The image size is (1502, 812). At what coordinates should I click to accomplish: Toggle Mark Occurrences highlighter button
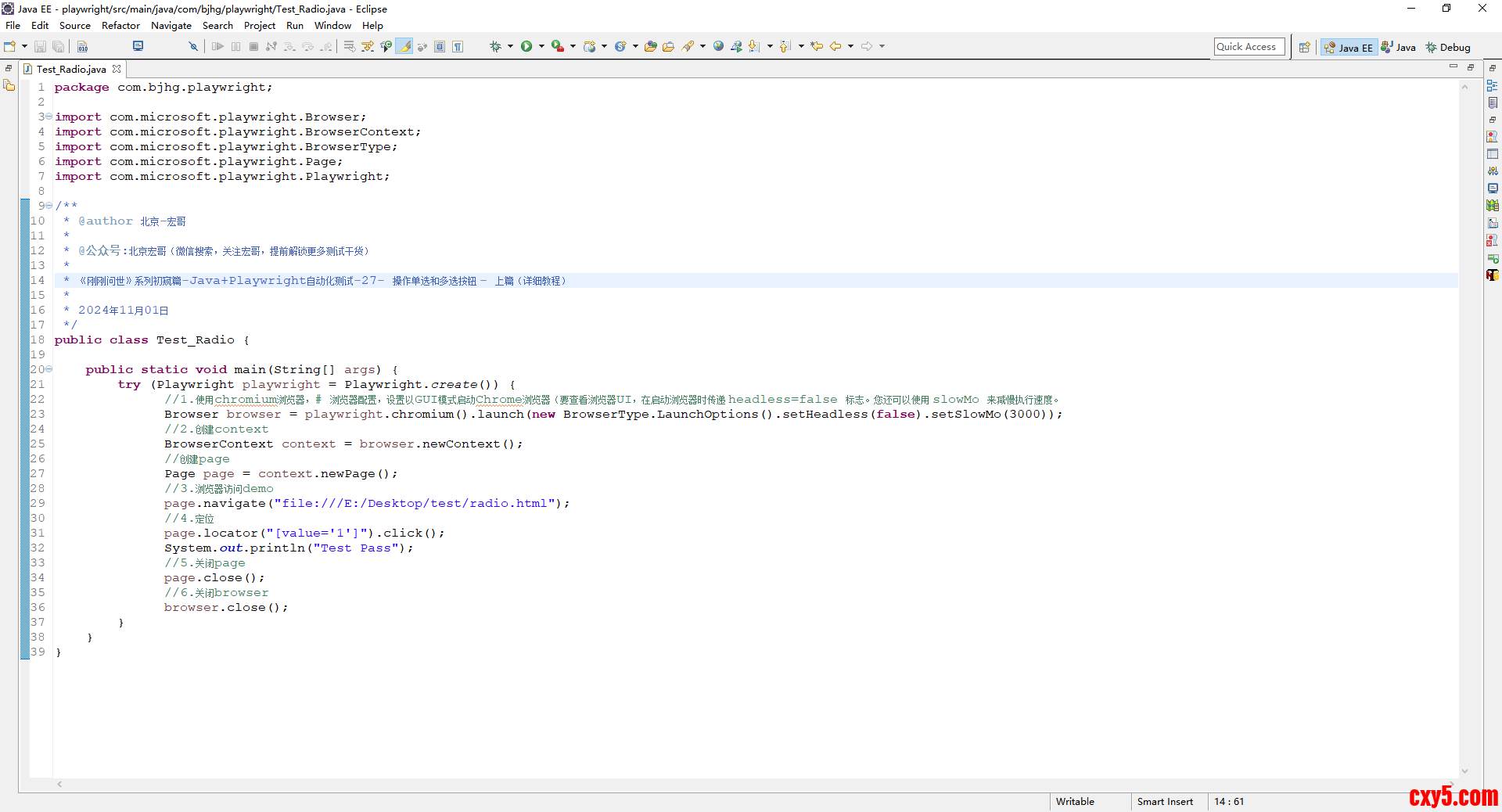point(404,47)
